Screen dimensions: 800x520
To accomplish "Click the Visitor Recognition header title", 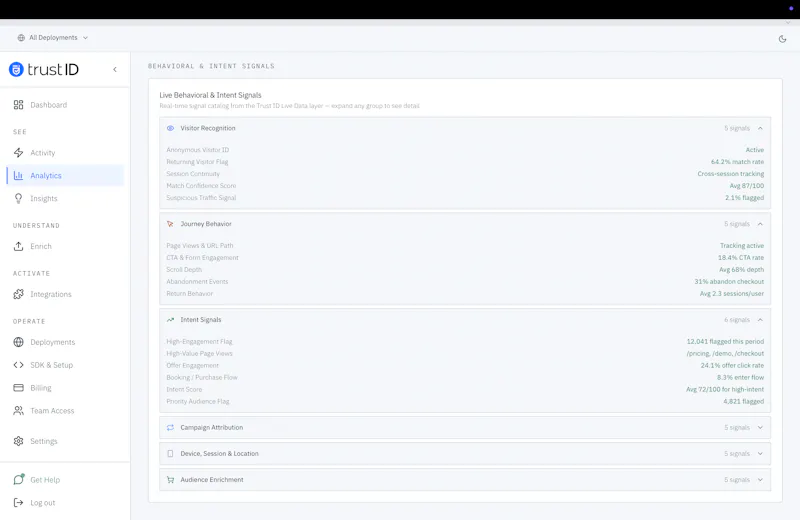I will coord(208,128).
